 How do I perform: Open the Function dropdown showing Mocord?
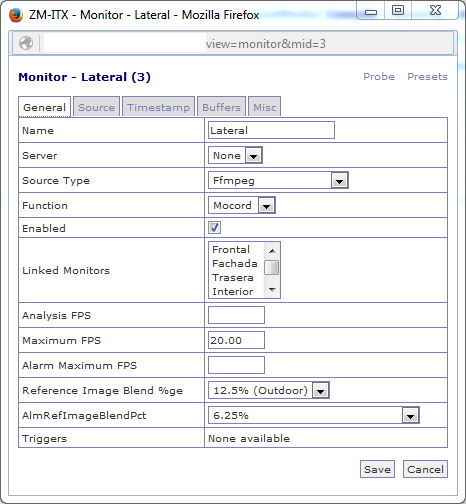tap(242, 205)
